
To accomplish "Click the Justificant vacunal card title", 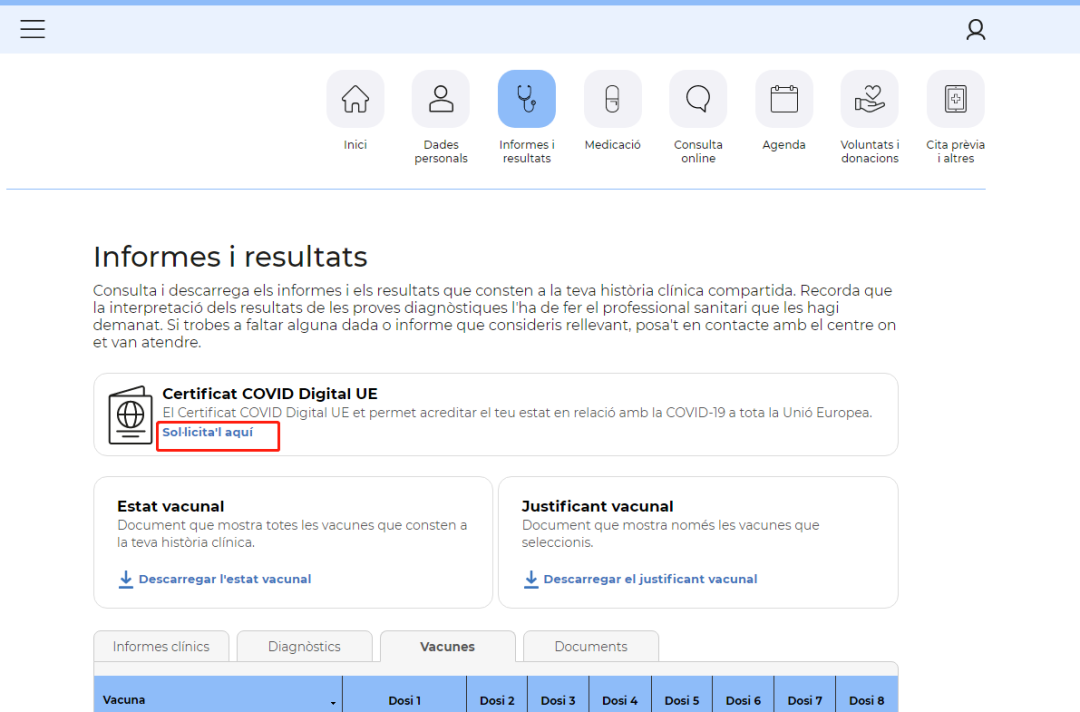I will click(597, 506).
